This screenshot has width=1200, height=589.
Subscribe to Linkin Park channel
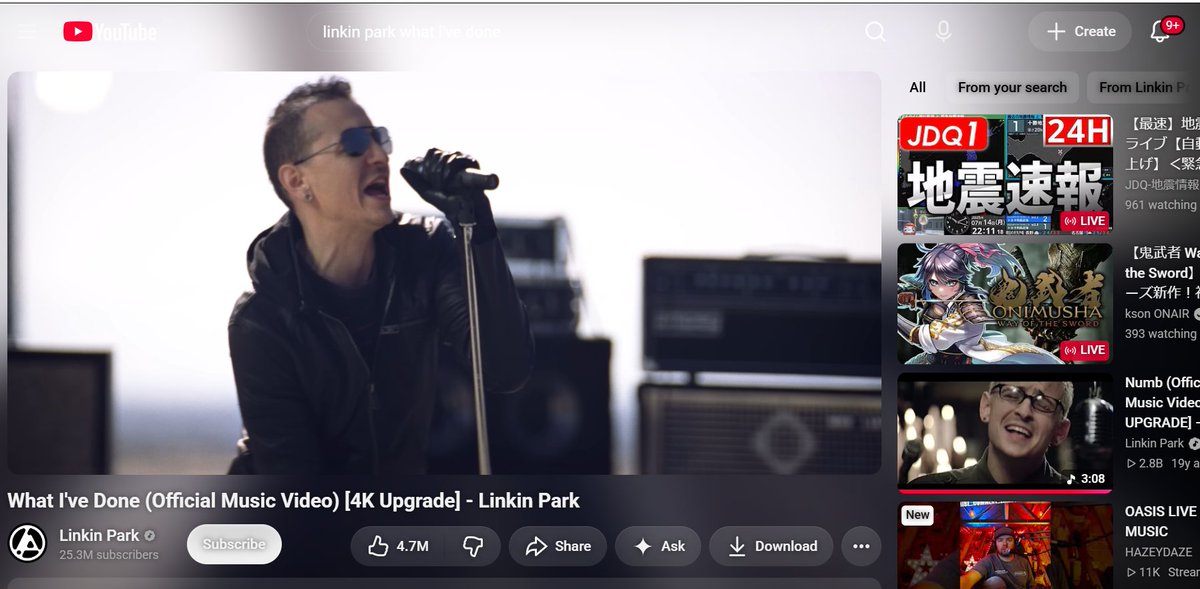tap(234, 544)
